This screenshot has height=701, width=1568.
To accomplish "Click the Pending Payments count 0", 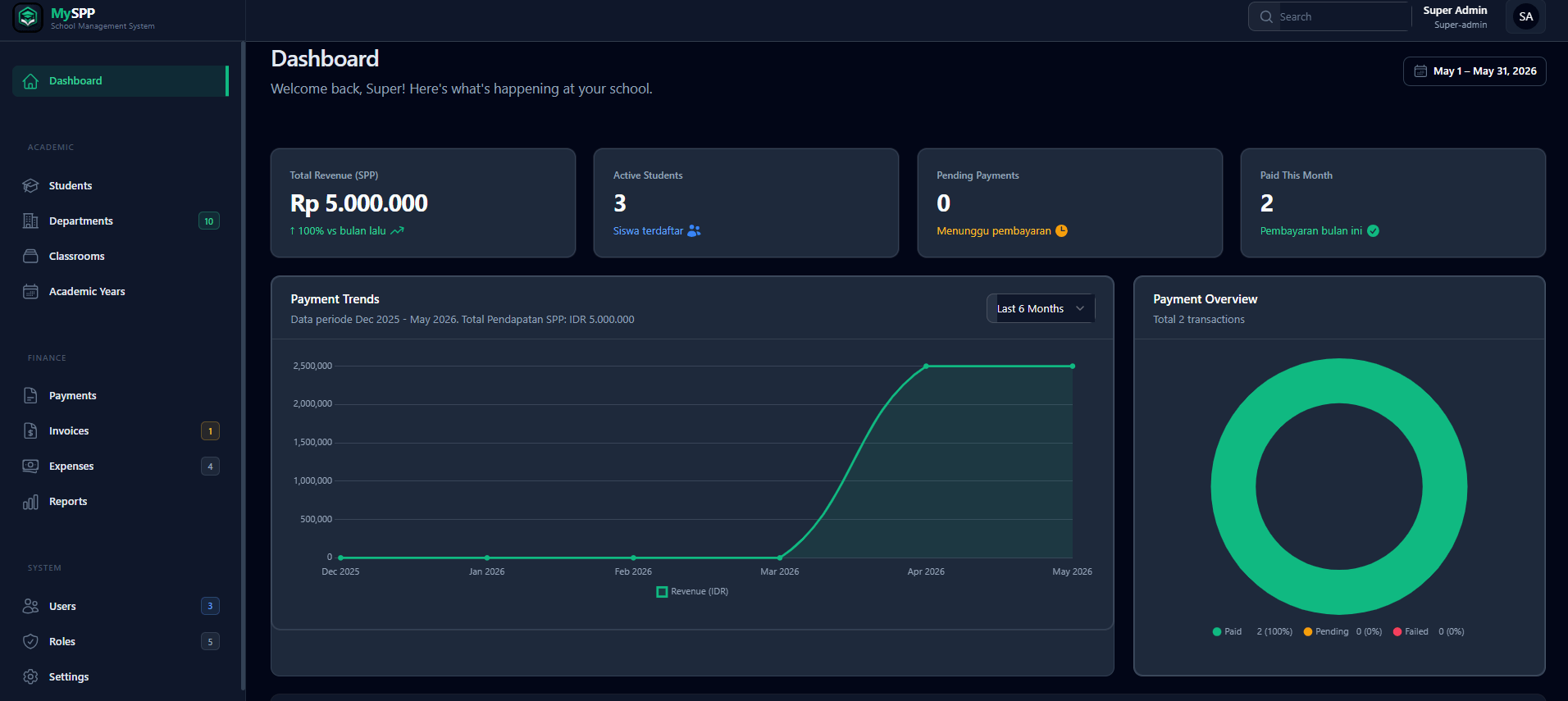I will coord(944,203).
